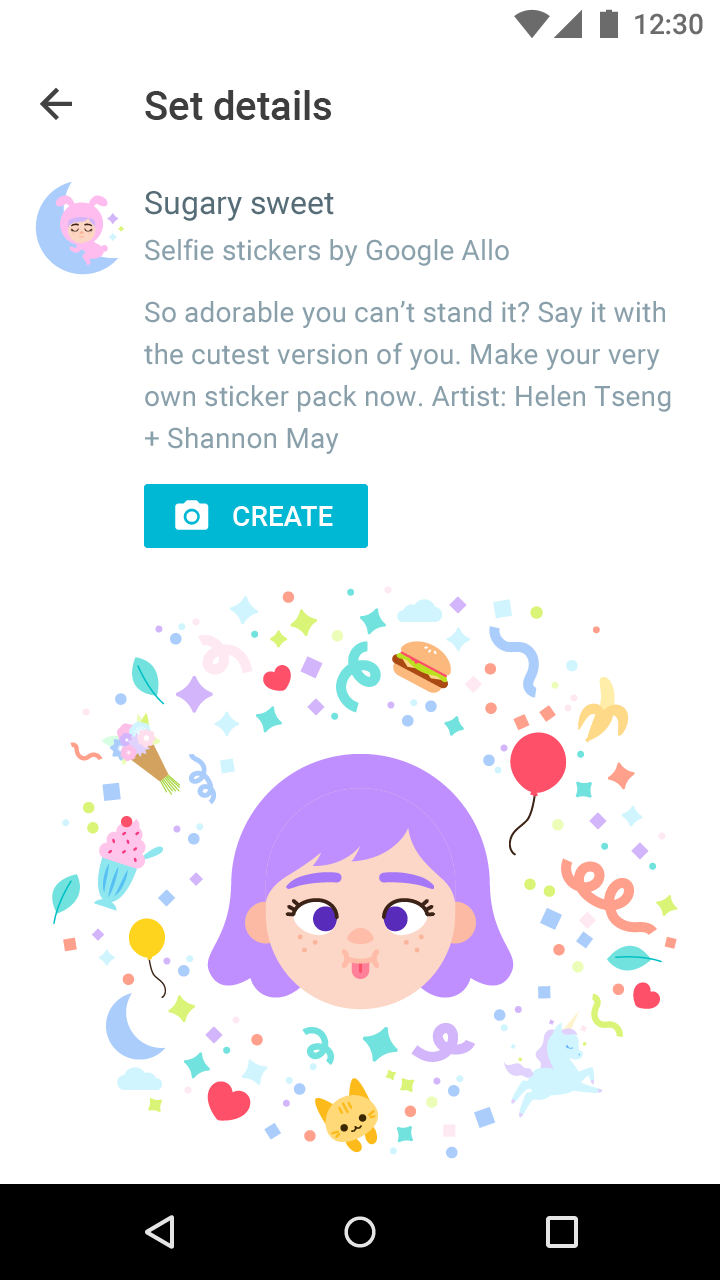Tap the Set details title

[x=238, y=106]
